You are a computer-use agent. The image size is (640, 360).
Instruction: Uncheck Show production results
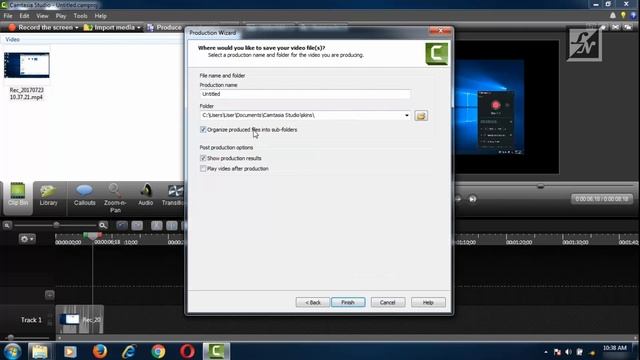(203, 158)
